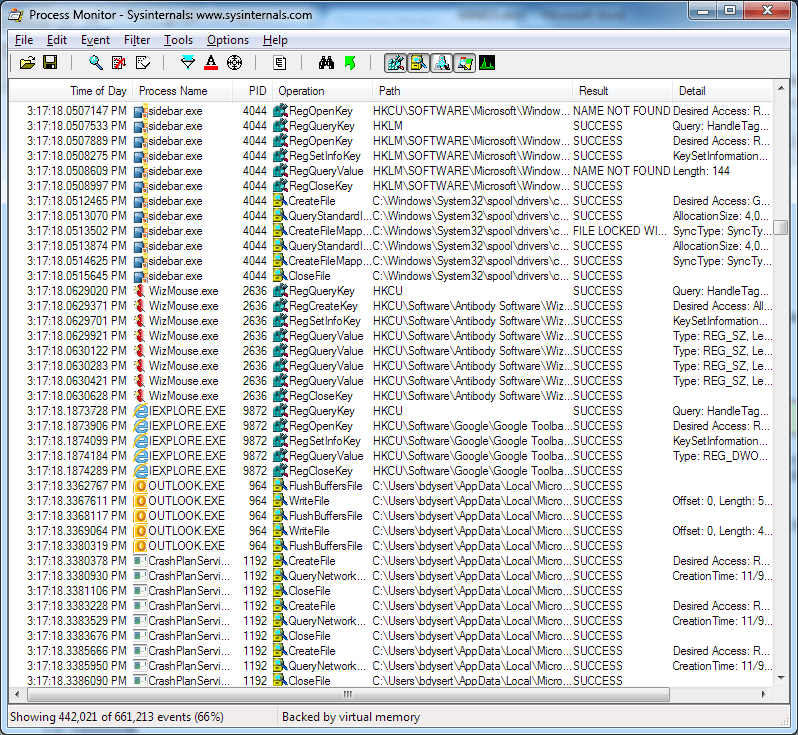Save the log using the floppy disk icon
This screenshot has height=735, width=798.
point(50,63)
